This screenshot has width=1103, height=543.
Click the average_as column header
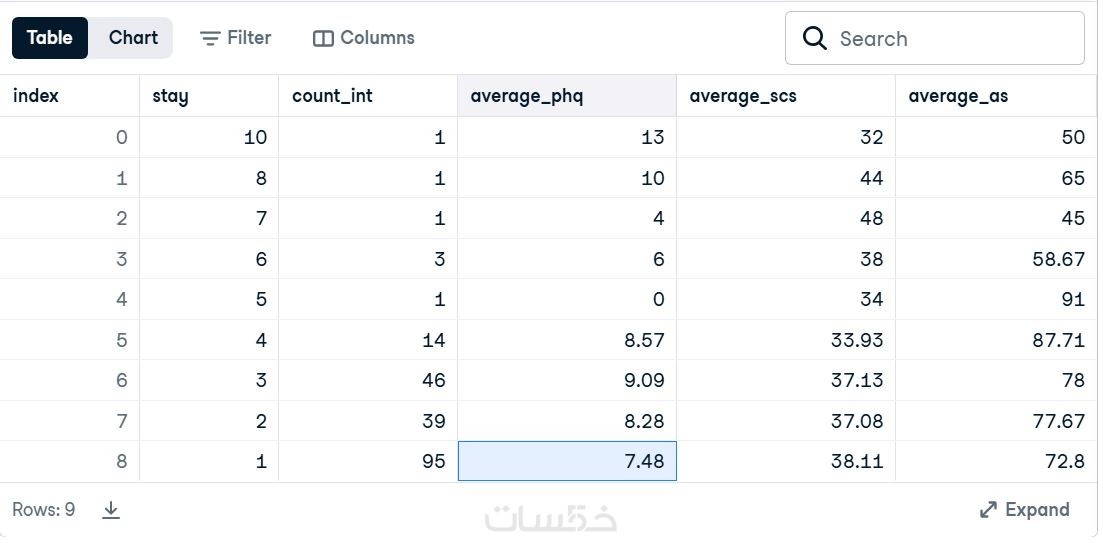(x=958, y=96)
